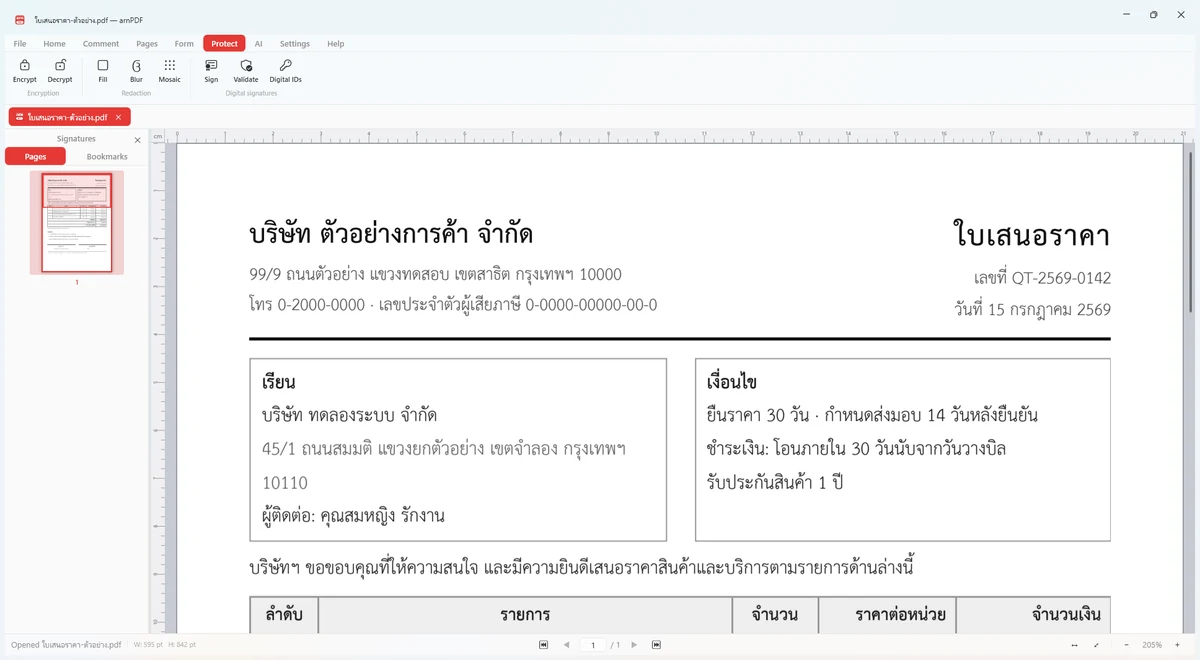Viewport: 1200px width, 660px height.
Task: Choose the Blur redaction tool
Action: pyautogui.click(x=136, y=70)
